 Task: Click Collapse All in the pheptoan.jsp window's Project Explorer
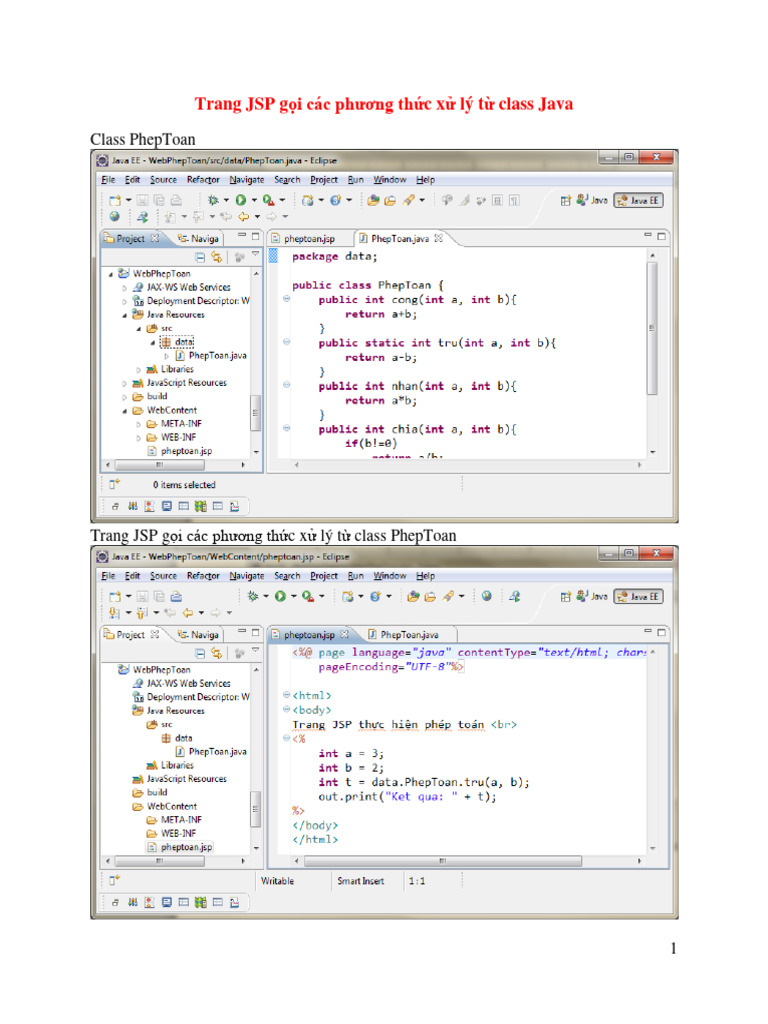coord(200,653)
